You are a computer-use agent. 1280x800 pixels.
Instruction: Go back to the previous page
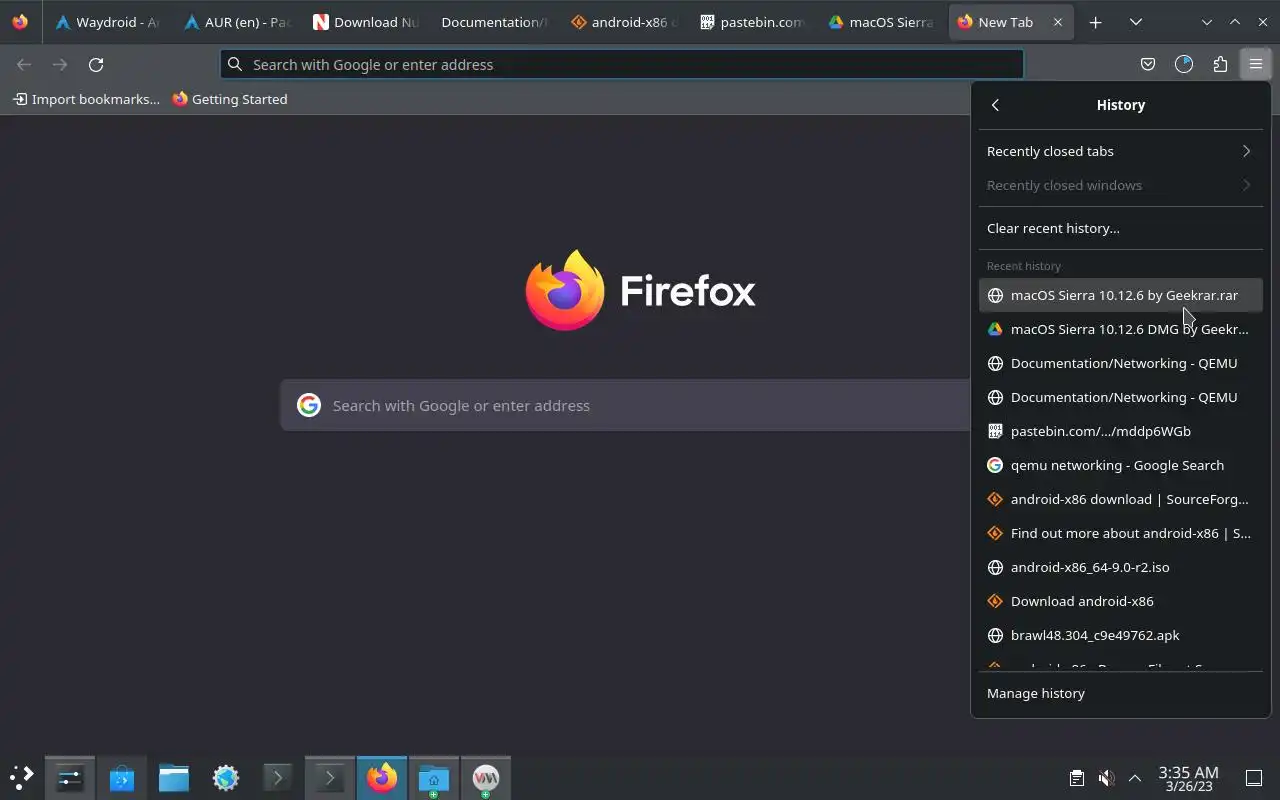coord(24,64)
